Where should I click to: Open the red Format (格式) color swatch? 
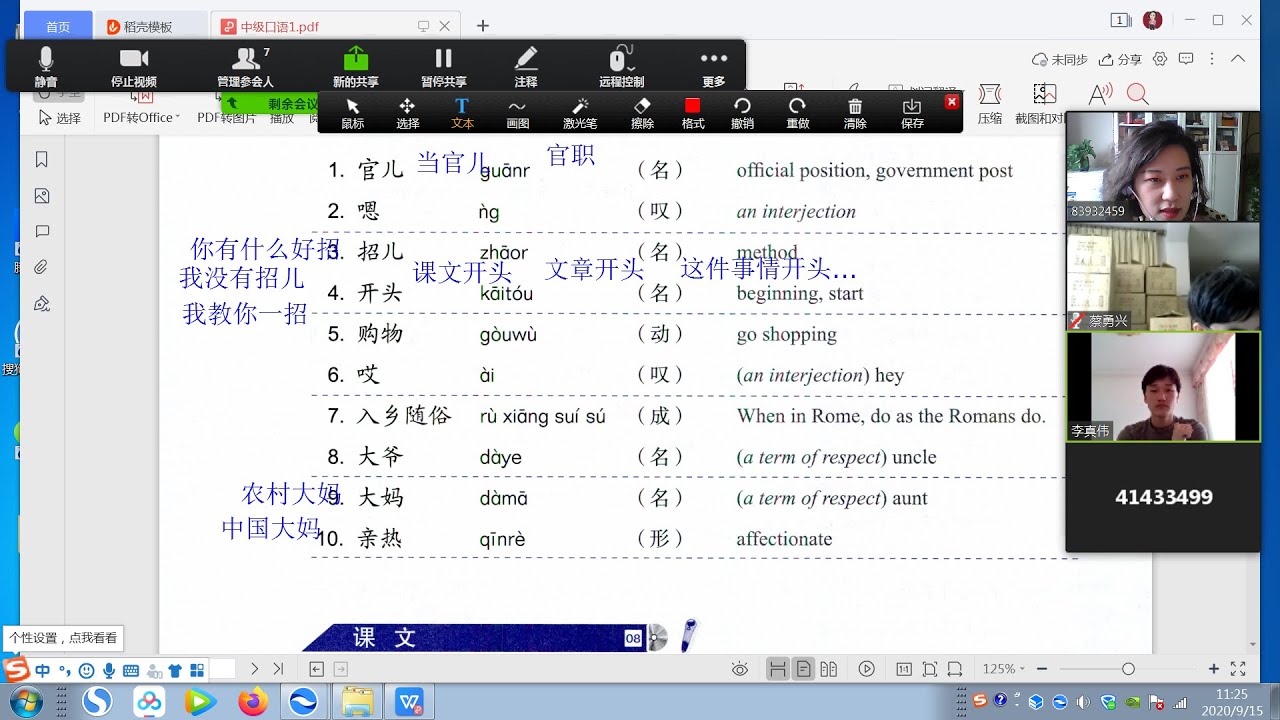point(693,113)
